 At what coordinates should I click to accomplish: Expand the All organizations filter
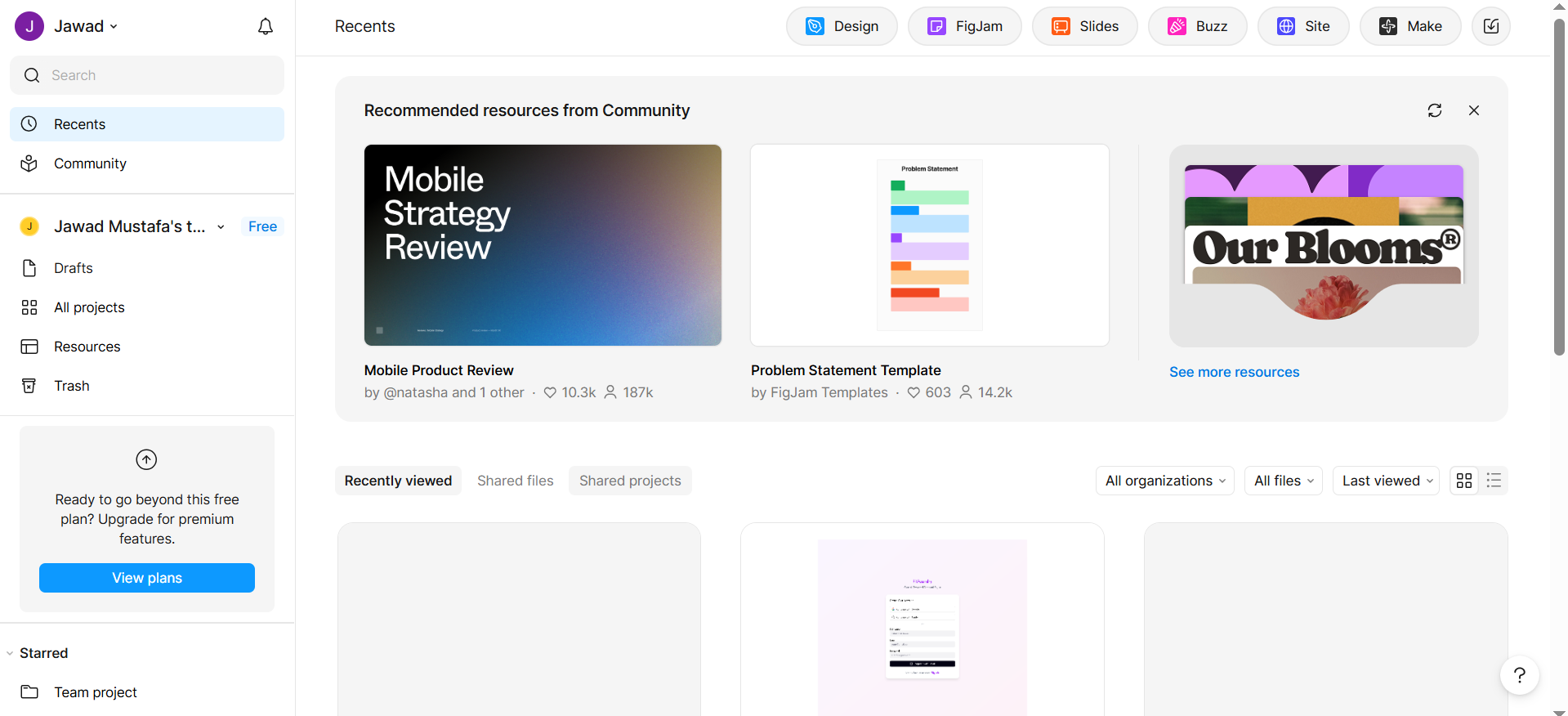[x=1164, y=481]
